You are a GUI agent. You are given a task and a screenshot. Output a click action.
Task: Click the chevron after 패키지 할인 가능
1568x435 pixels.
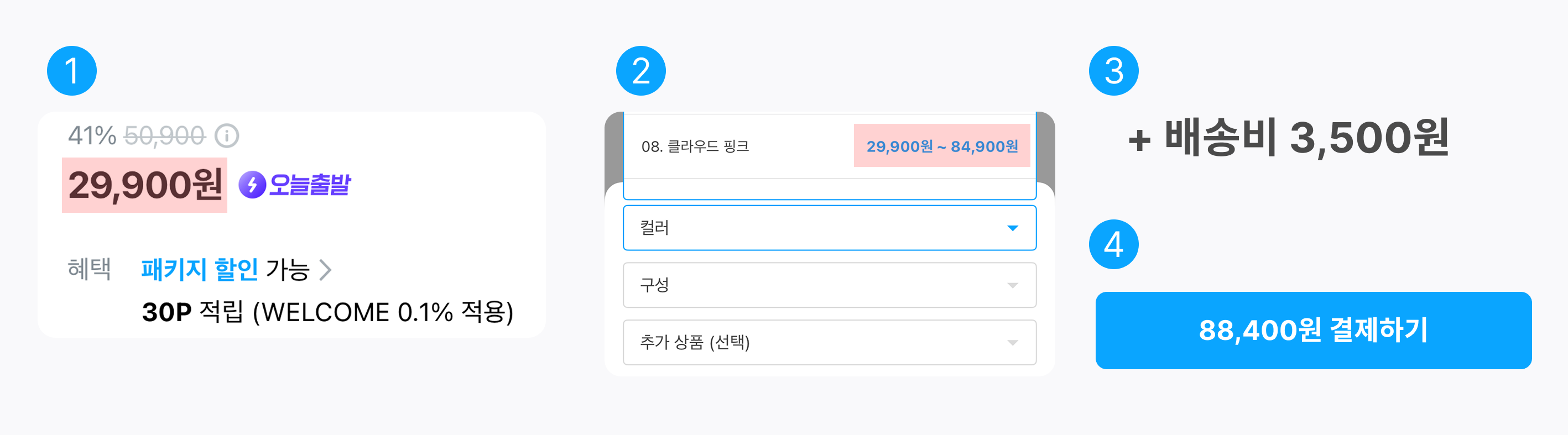[326, 270]
